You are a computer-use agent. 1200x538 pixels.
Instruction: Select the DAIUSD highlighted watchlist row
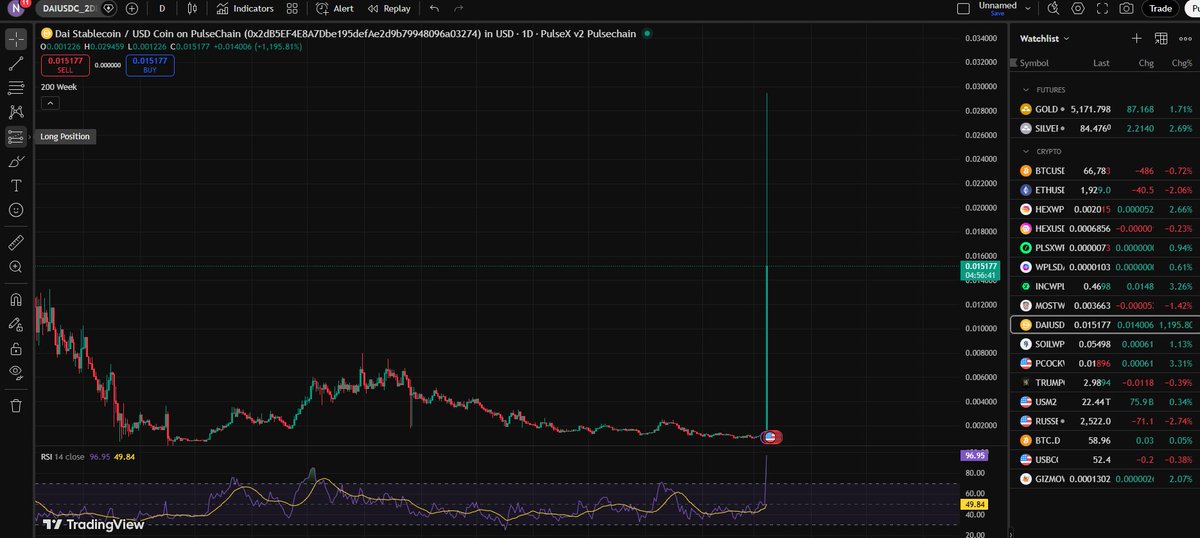click(x=1105, y=325)
